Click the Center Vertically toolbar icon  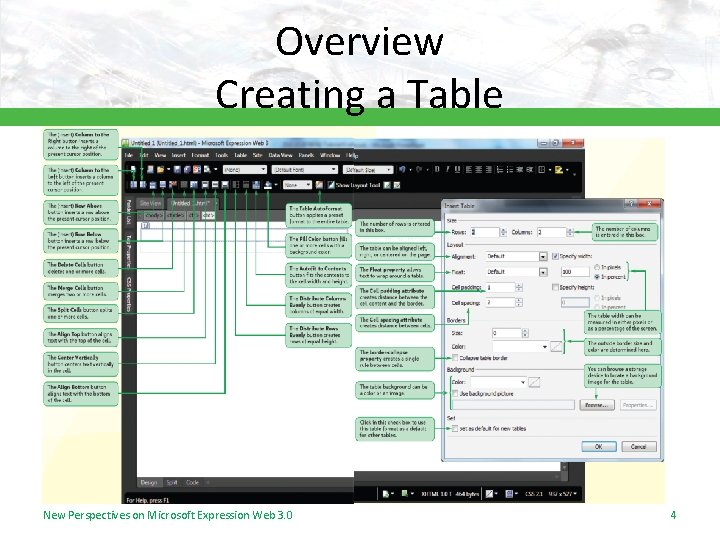click(x=215, y=185)
